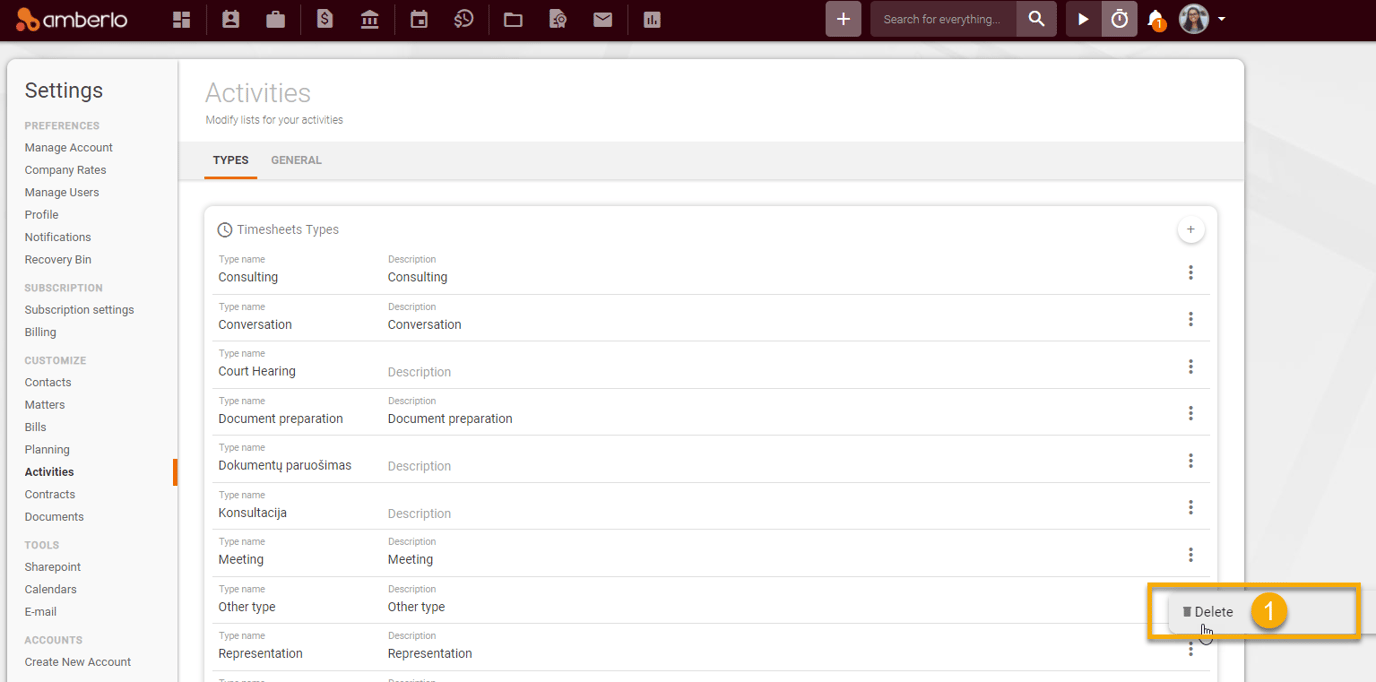The height and width of the screenshot is (682, 1376).
Task: Open the Dashboard grid icon
Action: pyautogui.click(x=181, y=19)
